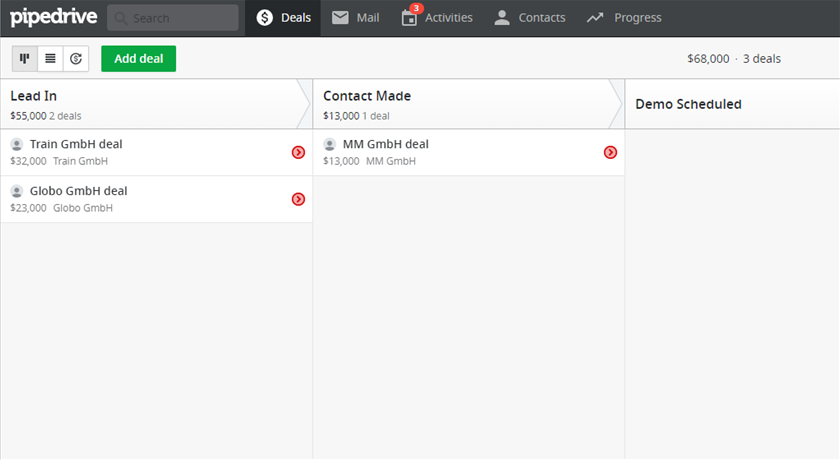Switch to list view icon
This screenshot has width=840, height=460.
pos(50,59)
